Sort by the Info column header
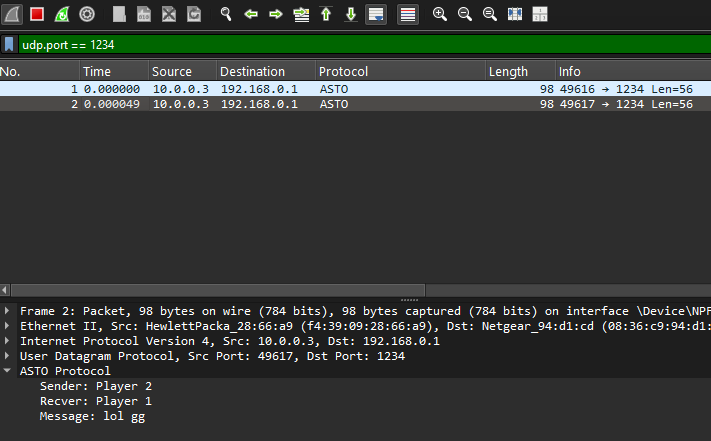711x441 pixels. (x=633, y=72)
